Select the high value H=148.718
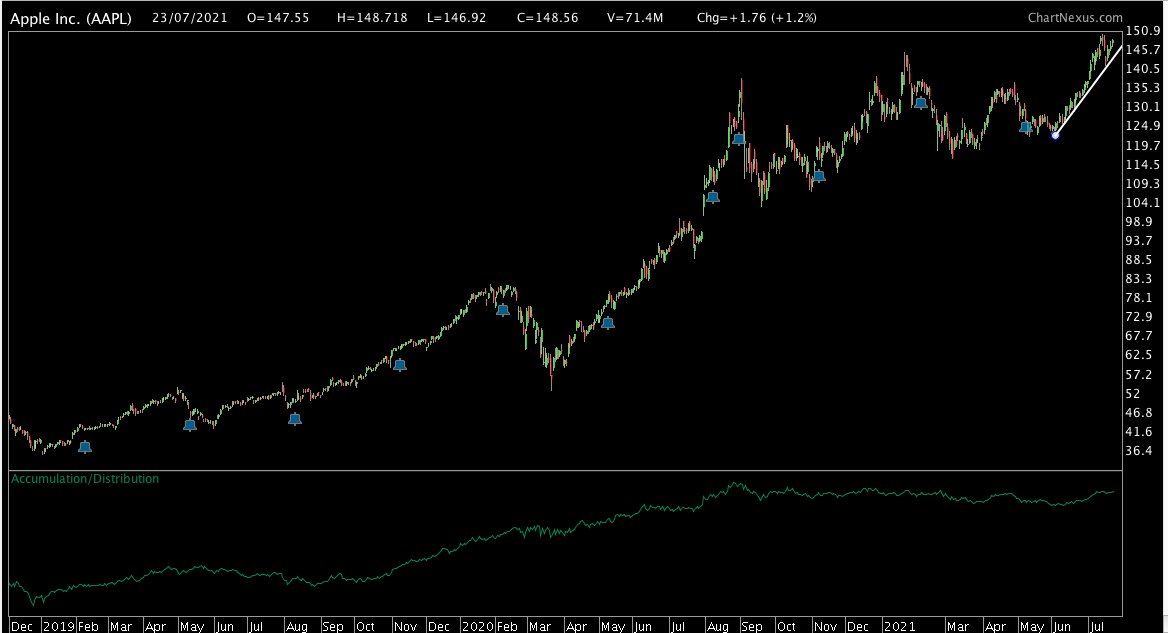This screenshot has height=633, width=1168. [x=372, y=18]
